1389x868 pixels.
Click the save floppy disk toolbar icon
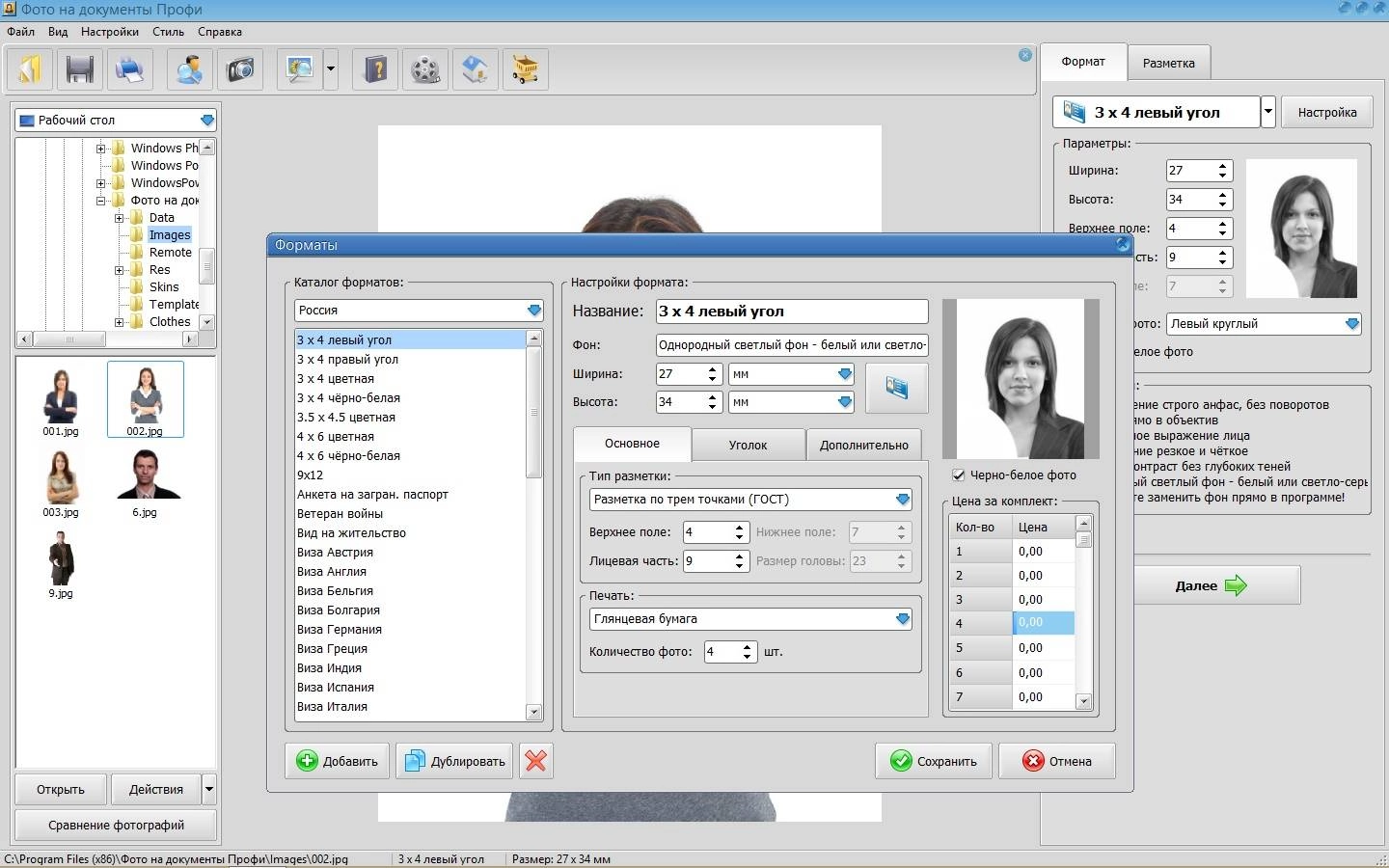pos(80,69)
